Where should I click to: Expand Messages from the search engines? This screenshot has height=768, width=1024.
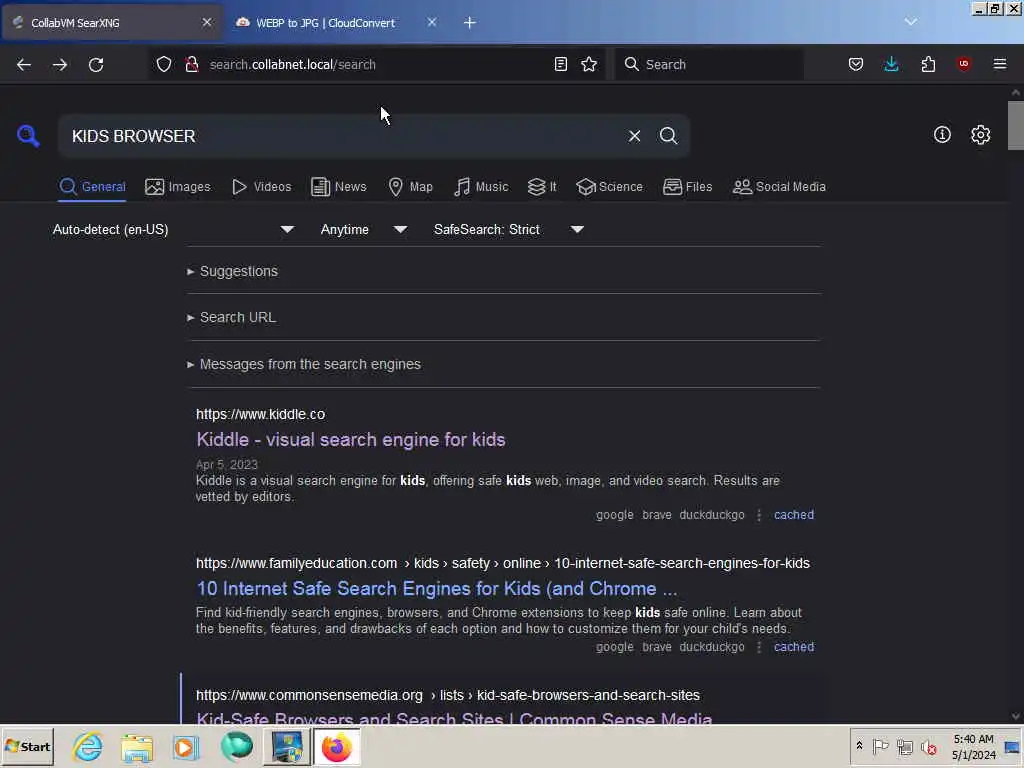click(x=310, y=364)
